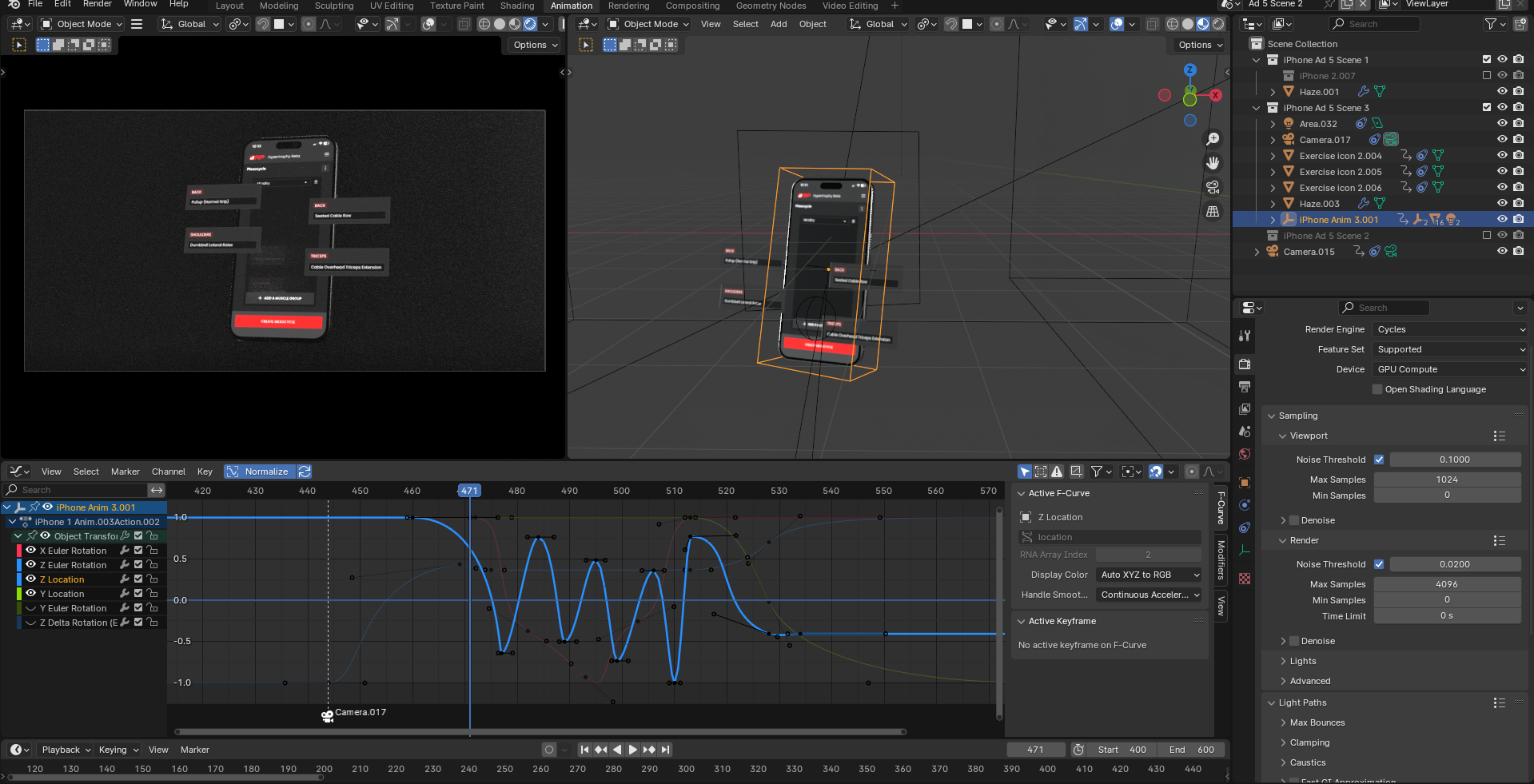Click the timeline play button
1534x784 pixels.
coord(632,750)
